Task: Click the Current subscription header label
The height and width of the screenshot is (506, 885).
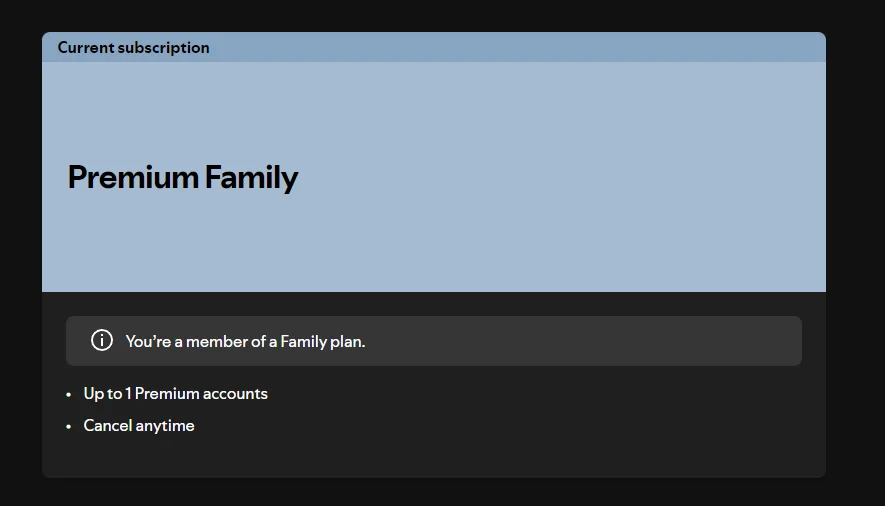Action: (x=133, y=48)
